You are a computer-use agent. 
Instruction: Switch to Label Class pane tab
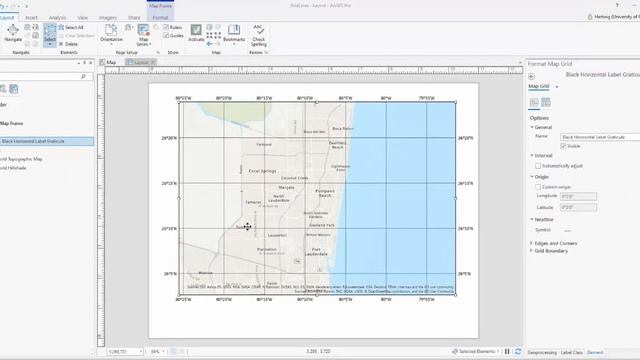tap(571, 352)
